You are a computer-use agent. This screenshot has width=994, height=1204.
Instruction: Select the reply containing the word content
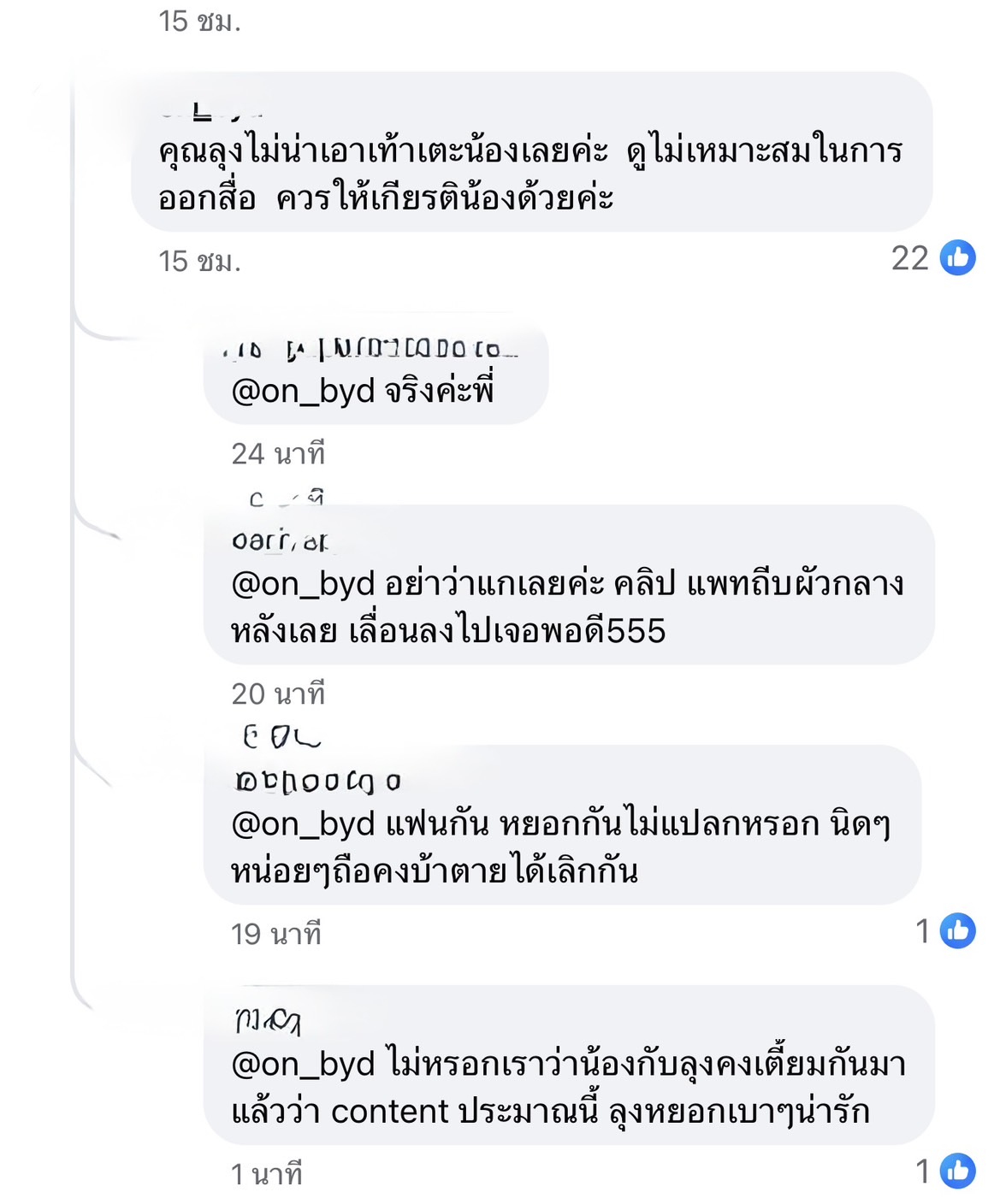(x=568, y=1089)
